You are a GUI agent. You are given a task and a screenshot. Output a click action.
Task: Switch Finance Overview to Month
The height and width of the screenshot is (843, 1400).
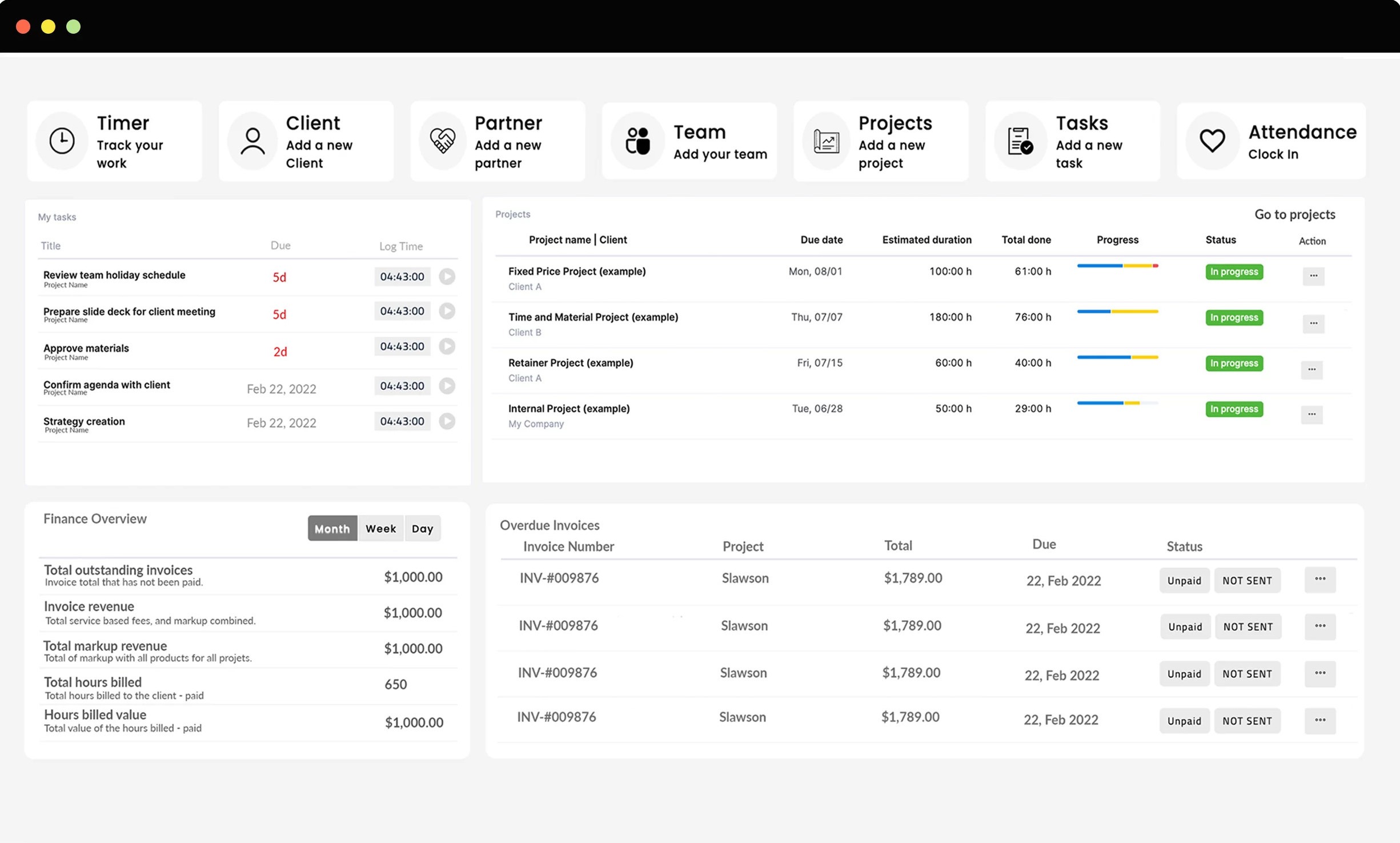coord(332,528)
